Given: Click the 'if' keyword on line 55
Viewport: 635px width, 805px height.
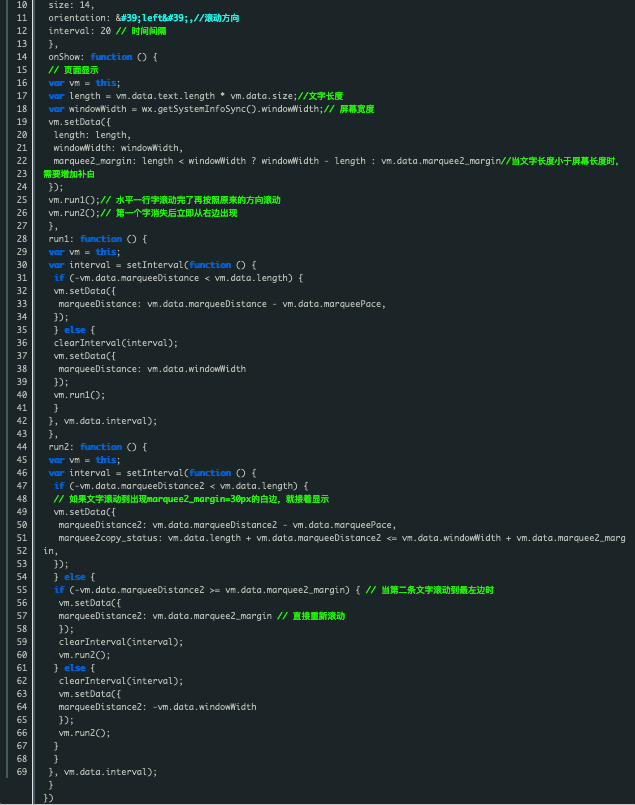Looking at the screenshot, I should (59, 590).
